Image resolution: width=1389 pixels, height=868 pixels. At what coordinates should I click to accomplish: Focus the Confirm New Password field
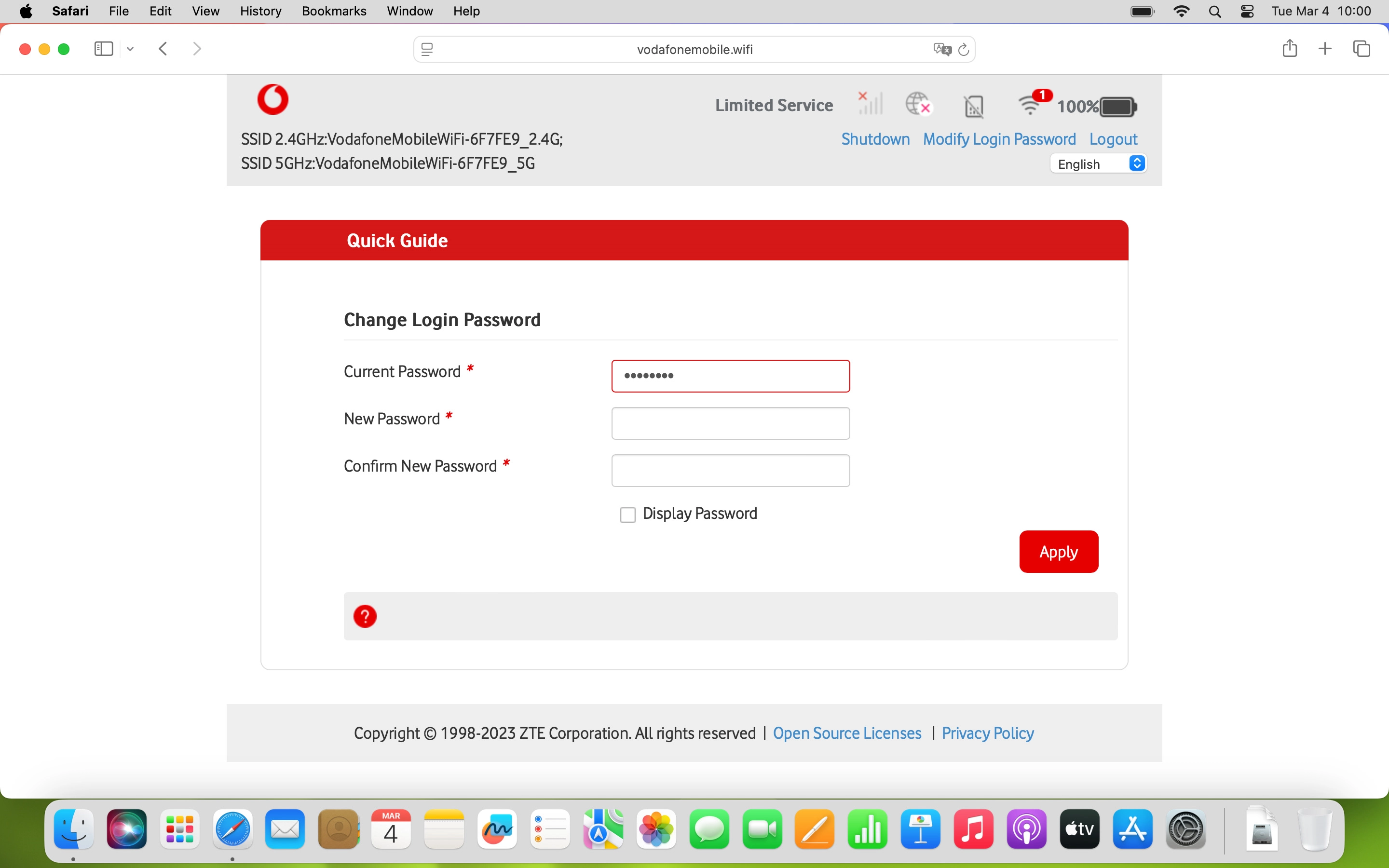point(730,470)
